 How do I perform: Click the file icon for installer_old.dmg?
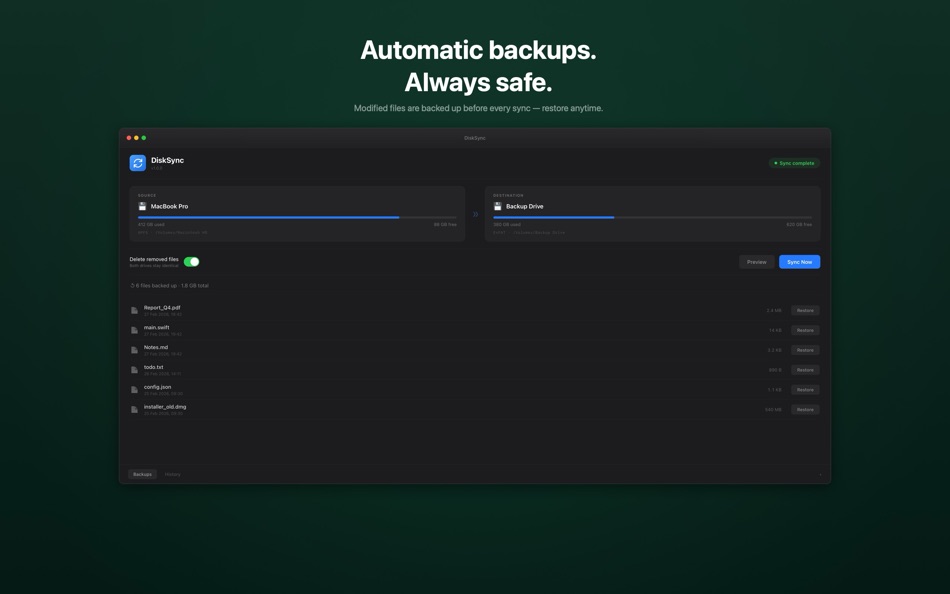coord(135,410)
